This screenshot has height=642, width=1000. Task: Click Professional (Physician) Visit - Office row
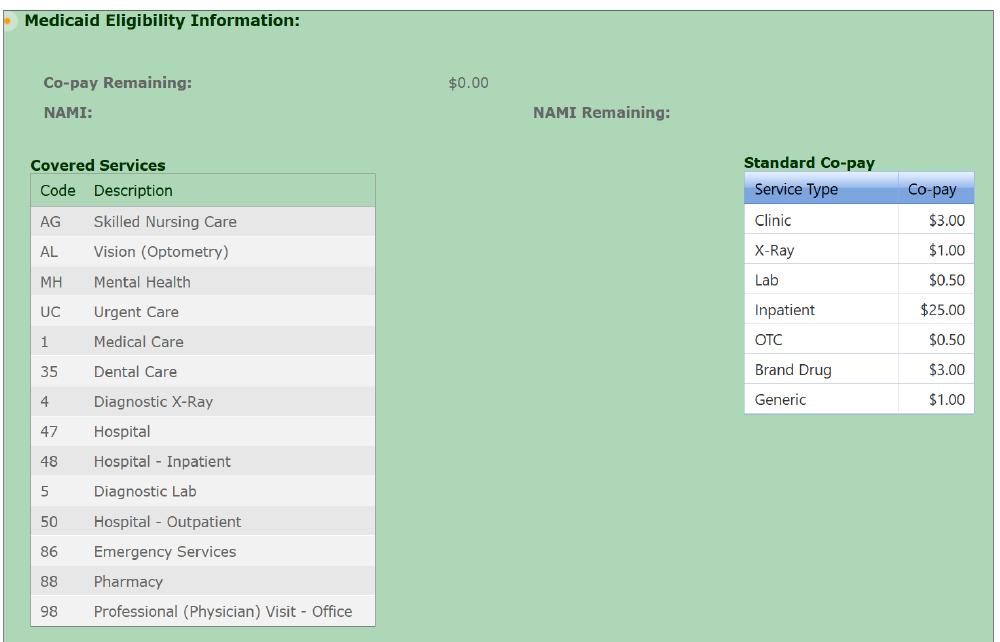[x=203, y=611]
